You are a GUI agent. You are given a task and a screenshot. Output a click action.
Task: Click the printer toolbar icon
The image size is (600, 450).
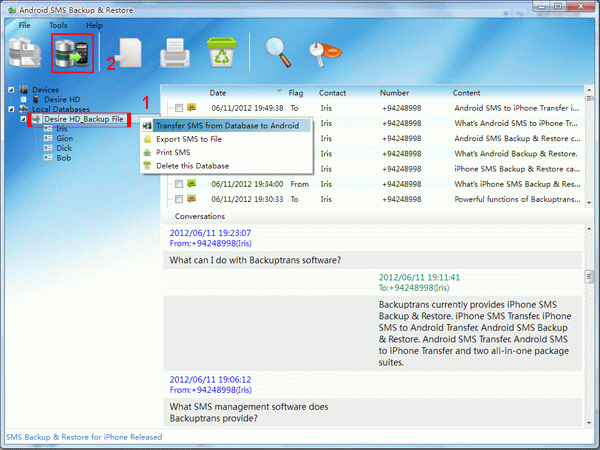pos(175,53)
